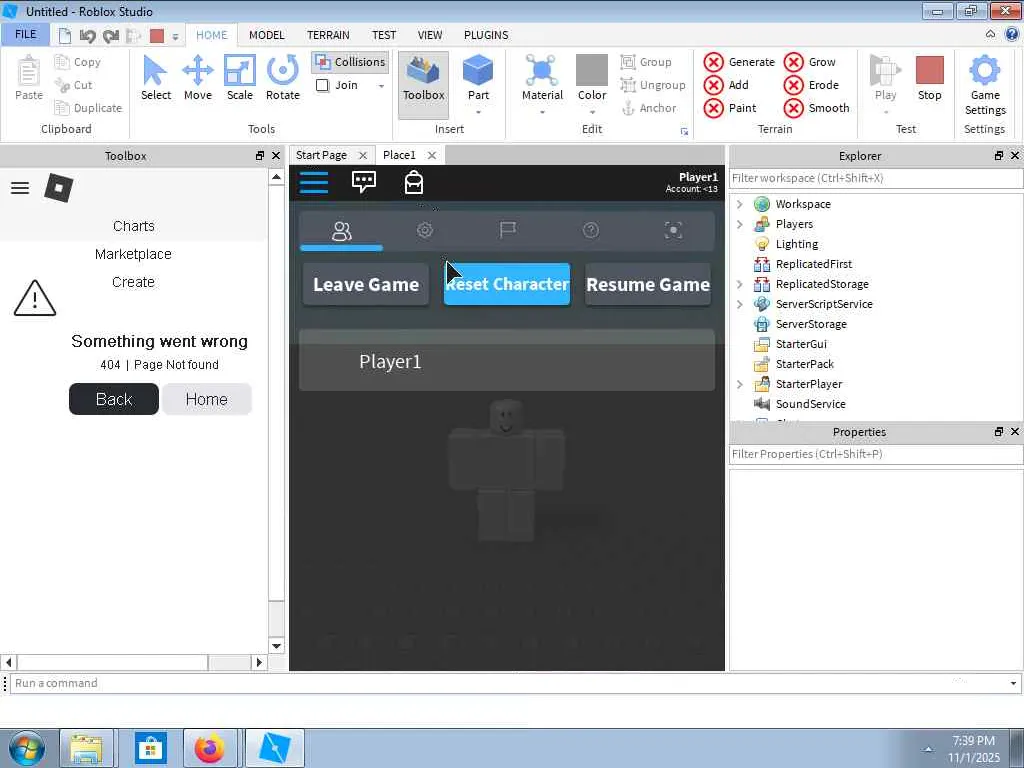Image resolution: width=1024 pixels, height=768 pixels.
Task: Click the Add terrain icon
Action: [713, 85]
